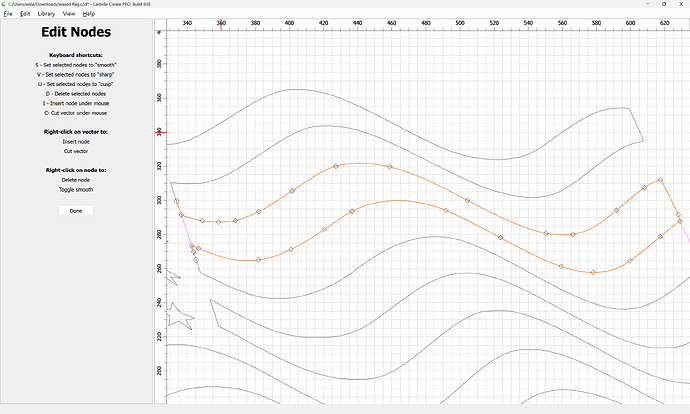Click the topmost gray wave curve
690x414 pixels.
(290, 90)
